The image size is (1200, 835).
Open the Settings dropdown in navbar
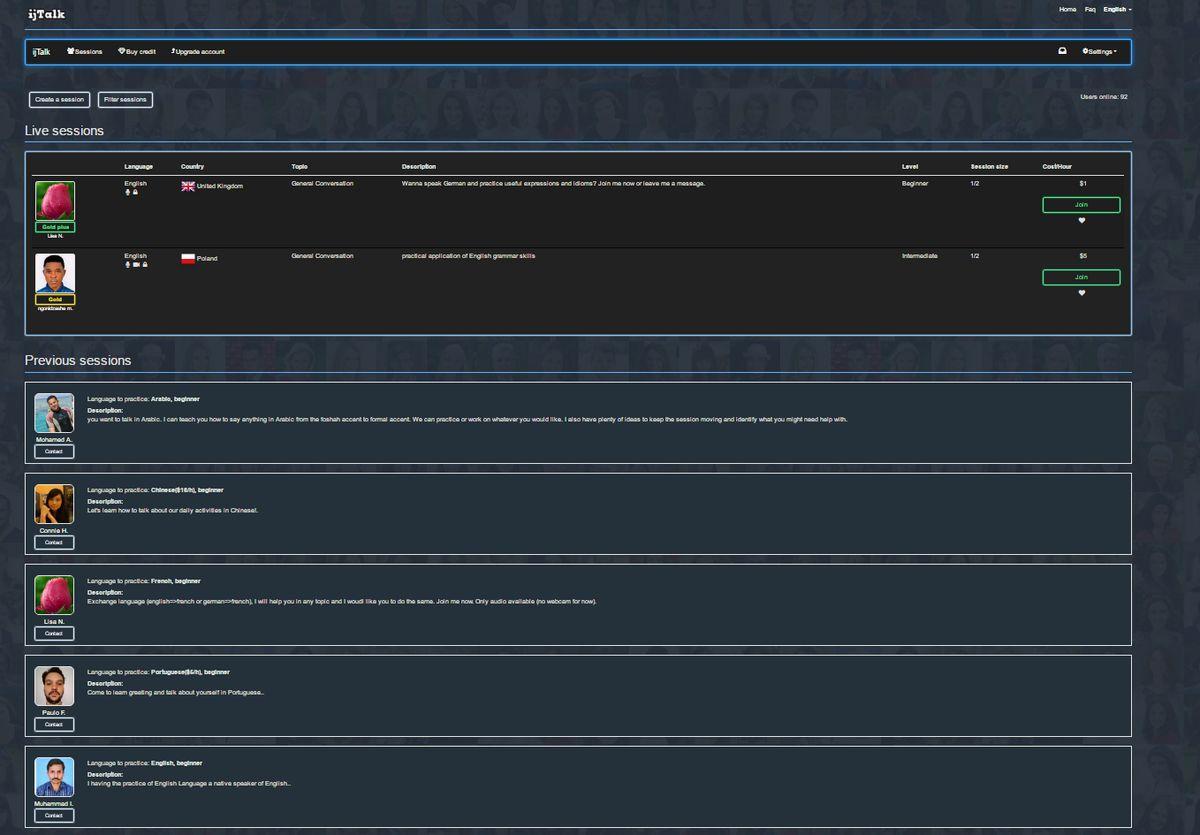tap(1099, 51)
